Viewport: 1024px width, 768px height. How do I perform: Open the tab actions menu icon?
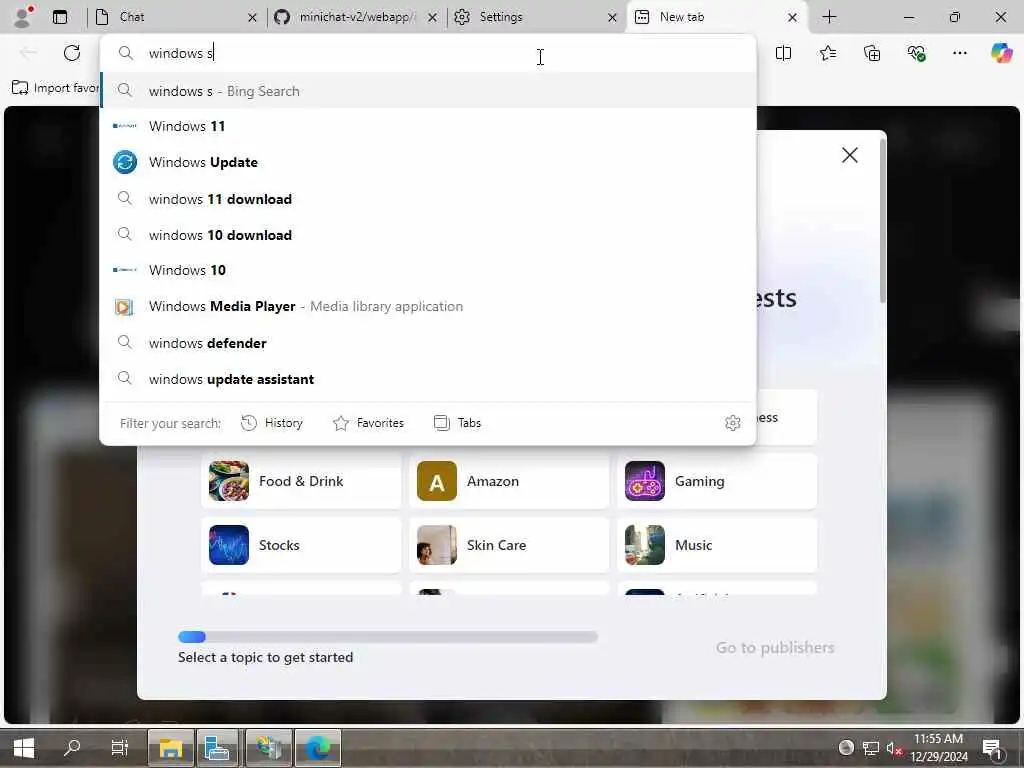[x=60, y=17]
